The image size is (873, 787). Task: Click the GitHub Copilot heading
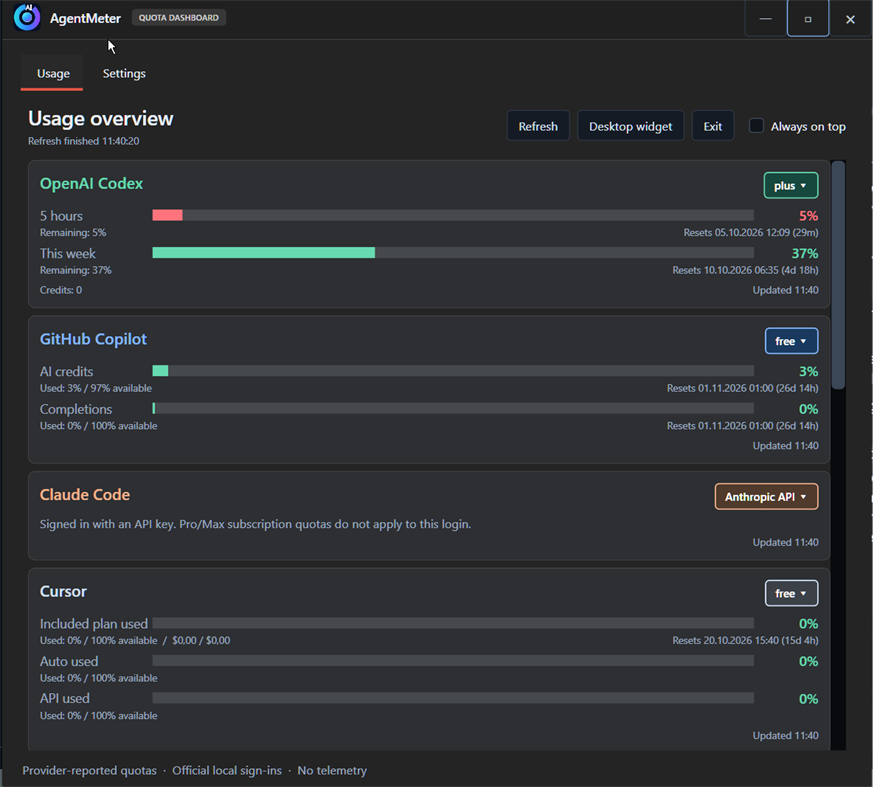coord(93,339)
